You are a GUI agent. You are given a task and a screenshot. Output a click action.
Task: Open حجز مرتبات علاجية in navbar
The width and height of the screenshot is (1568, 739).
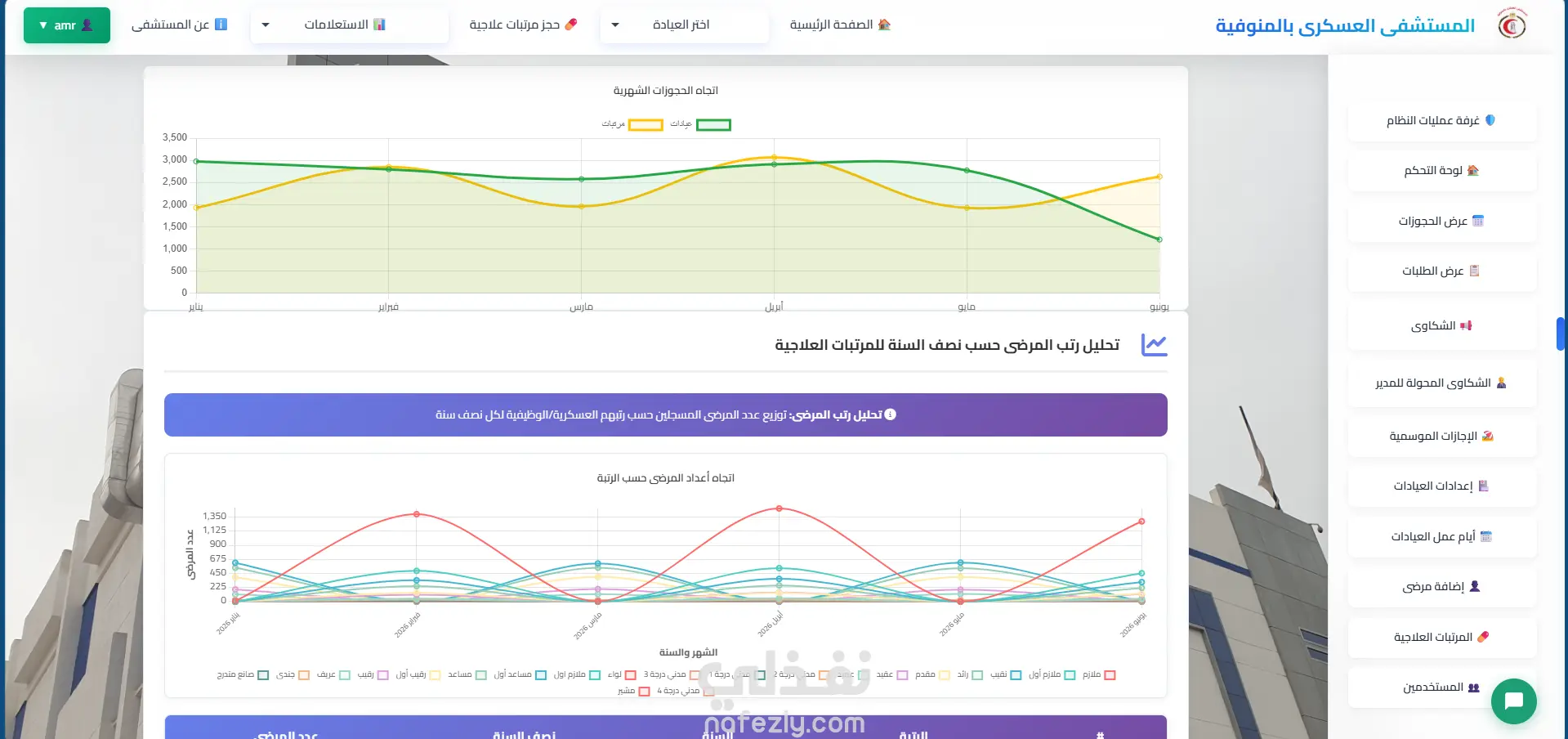point(524,25)
